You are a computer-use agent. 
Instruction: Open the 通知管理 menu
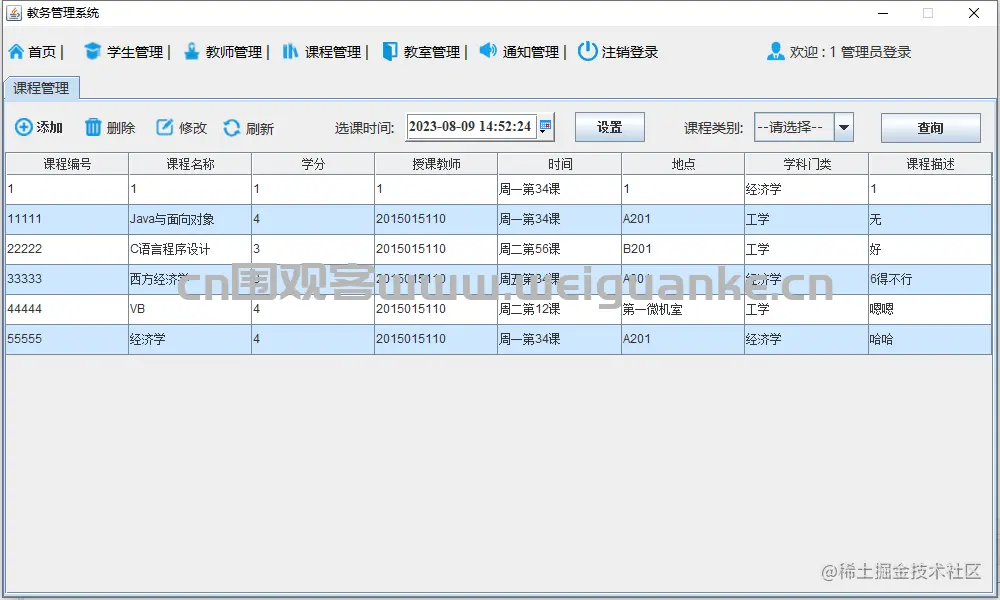coord(531,52)
